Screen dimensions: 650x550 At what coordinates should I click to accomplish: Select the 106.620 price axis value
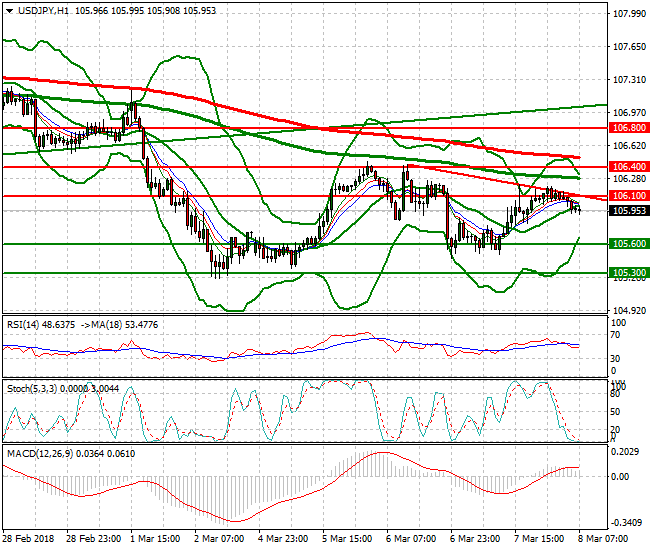629,145
